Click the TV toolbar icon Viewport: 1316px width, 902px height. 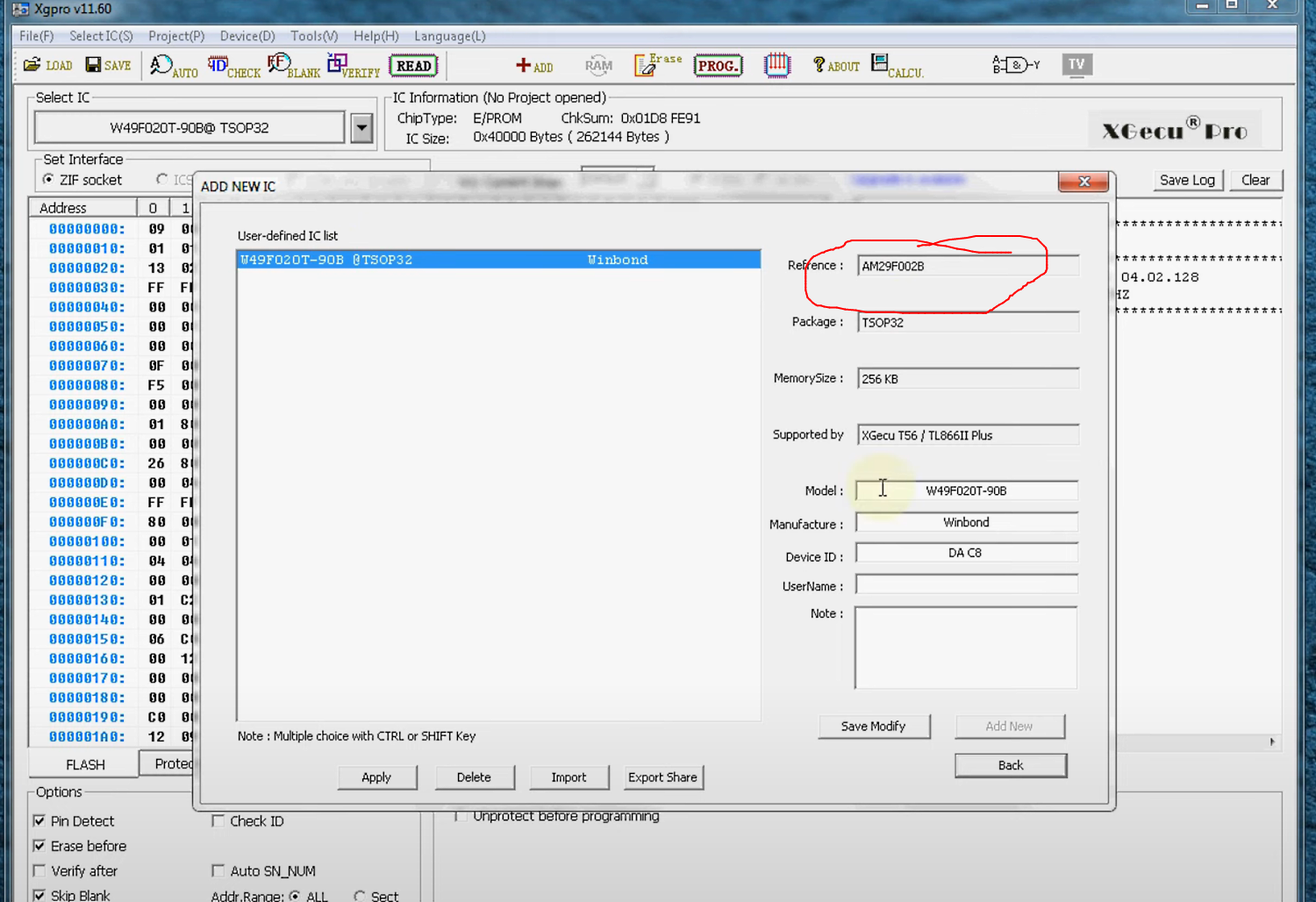[1076, 65]
